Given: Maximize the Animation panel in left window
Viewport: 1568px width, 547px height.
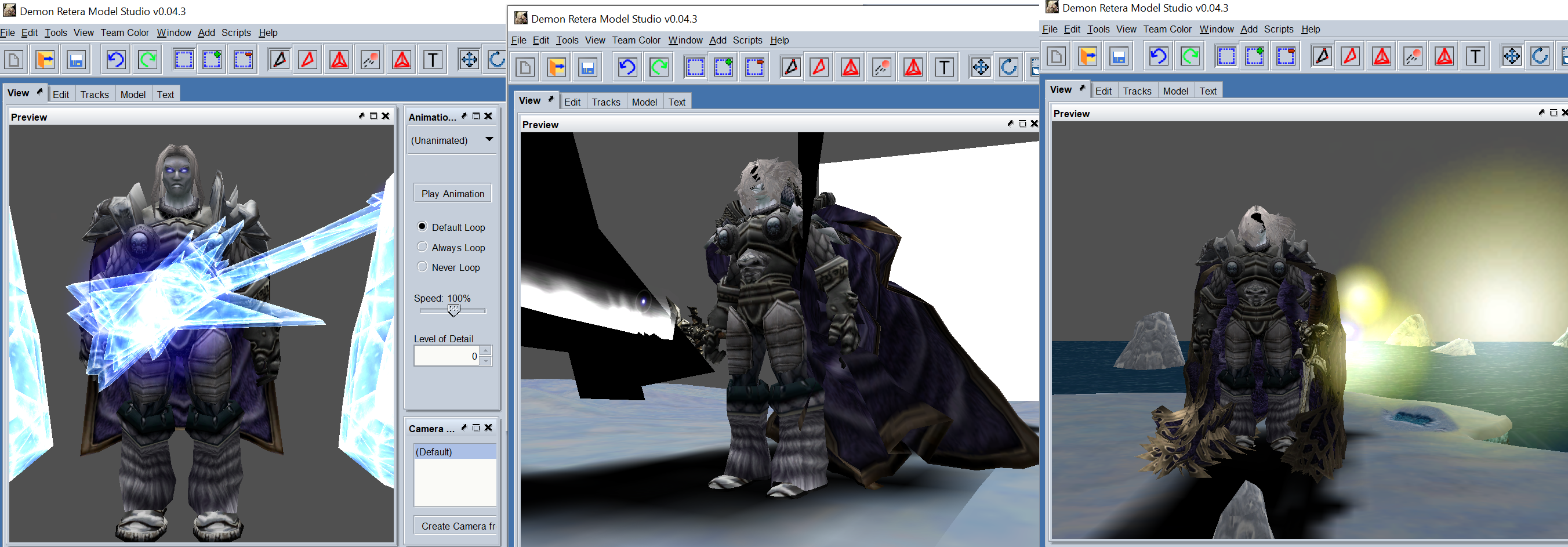Looking at the screenshot, I should click(x=476, y=116).
